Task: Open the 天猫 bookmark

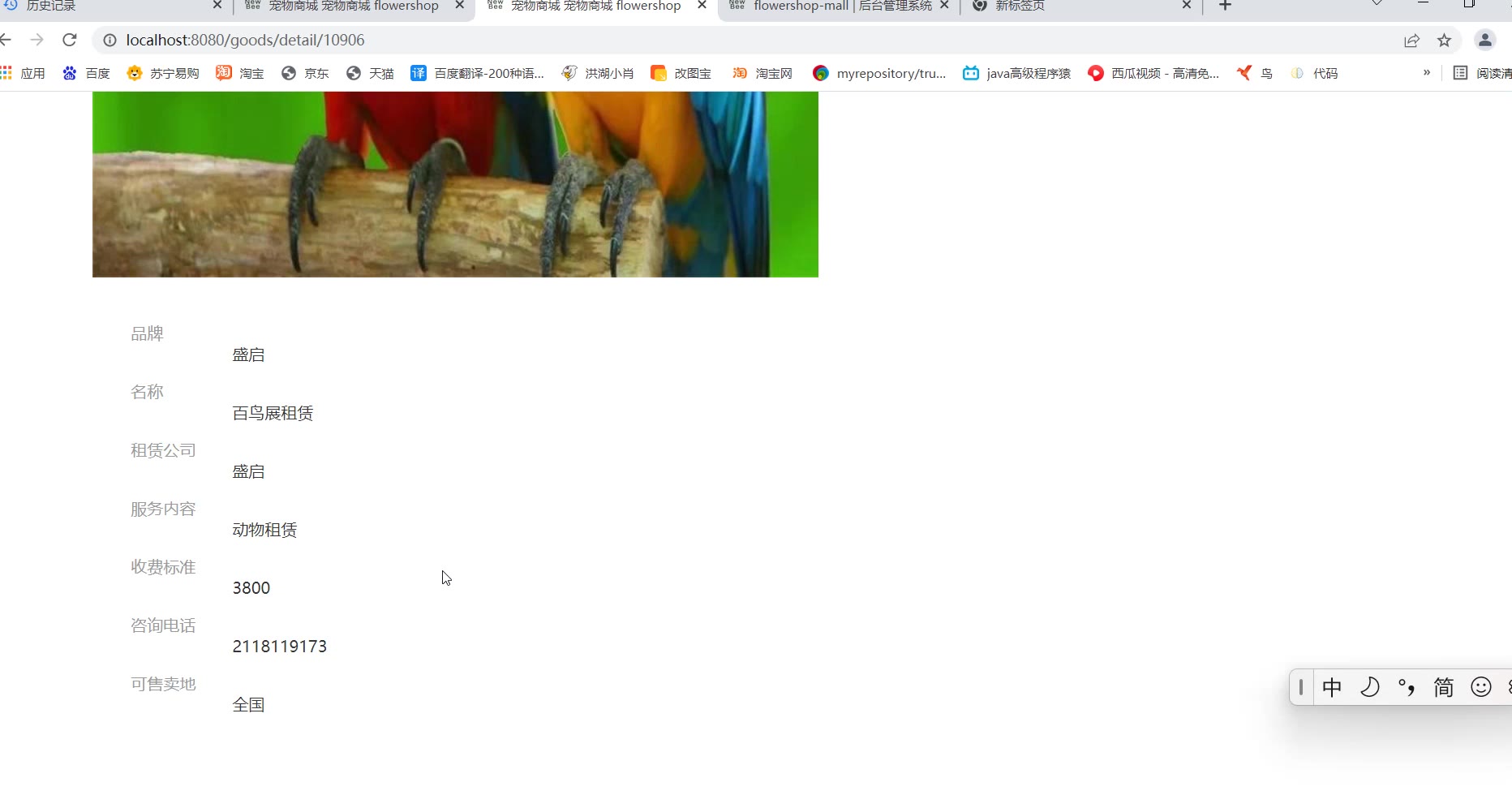Action: click(x=370, y=73)
